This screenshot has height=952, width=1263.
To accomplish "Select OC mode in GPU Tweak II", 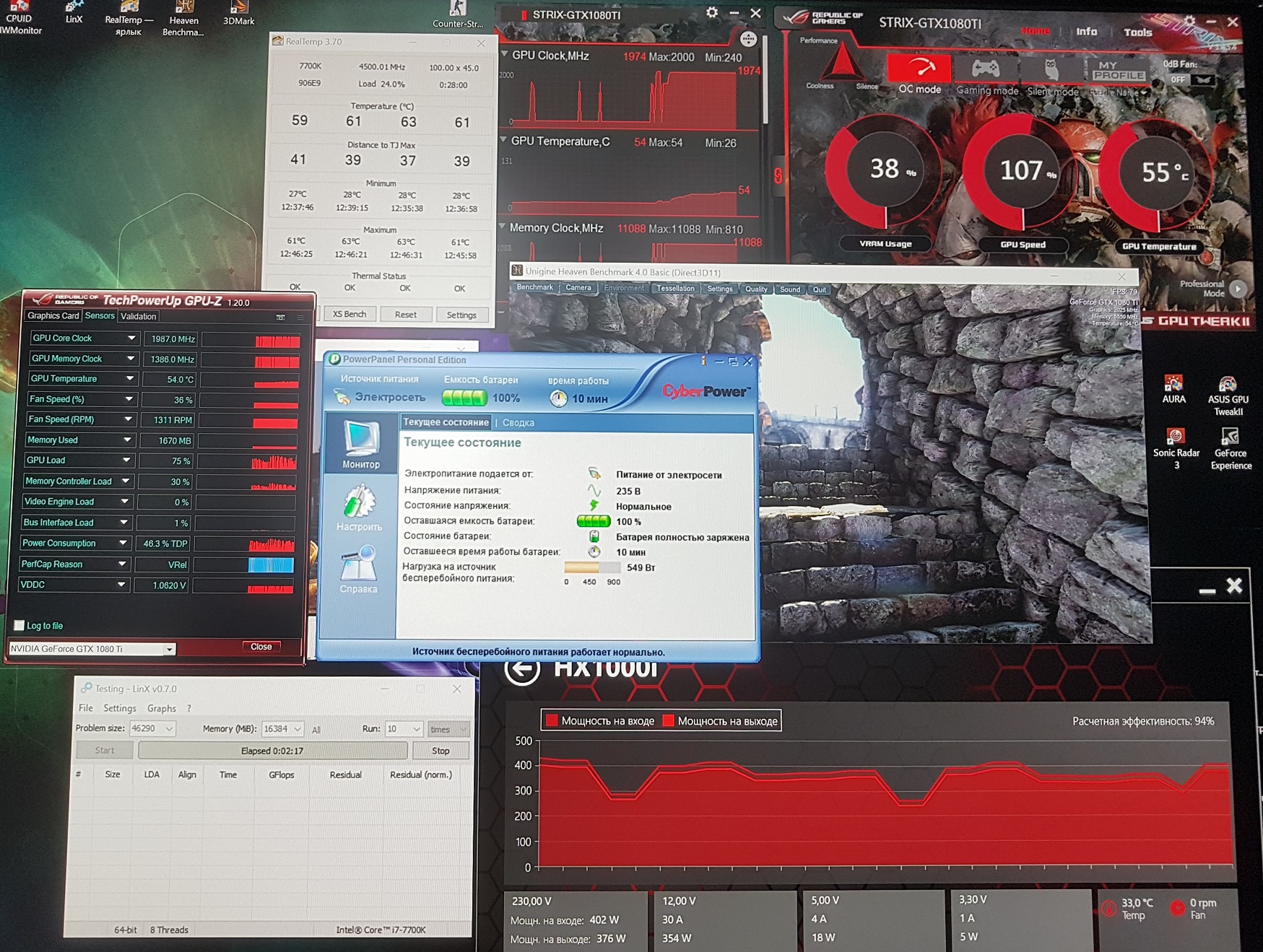I will (919, 75).
